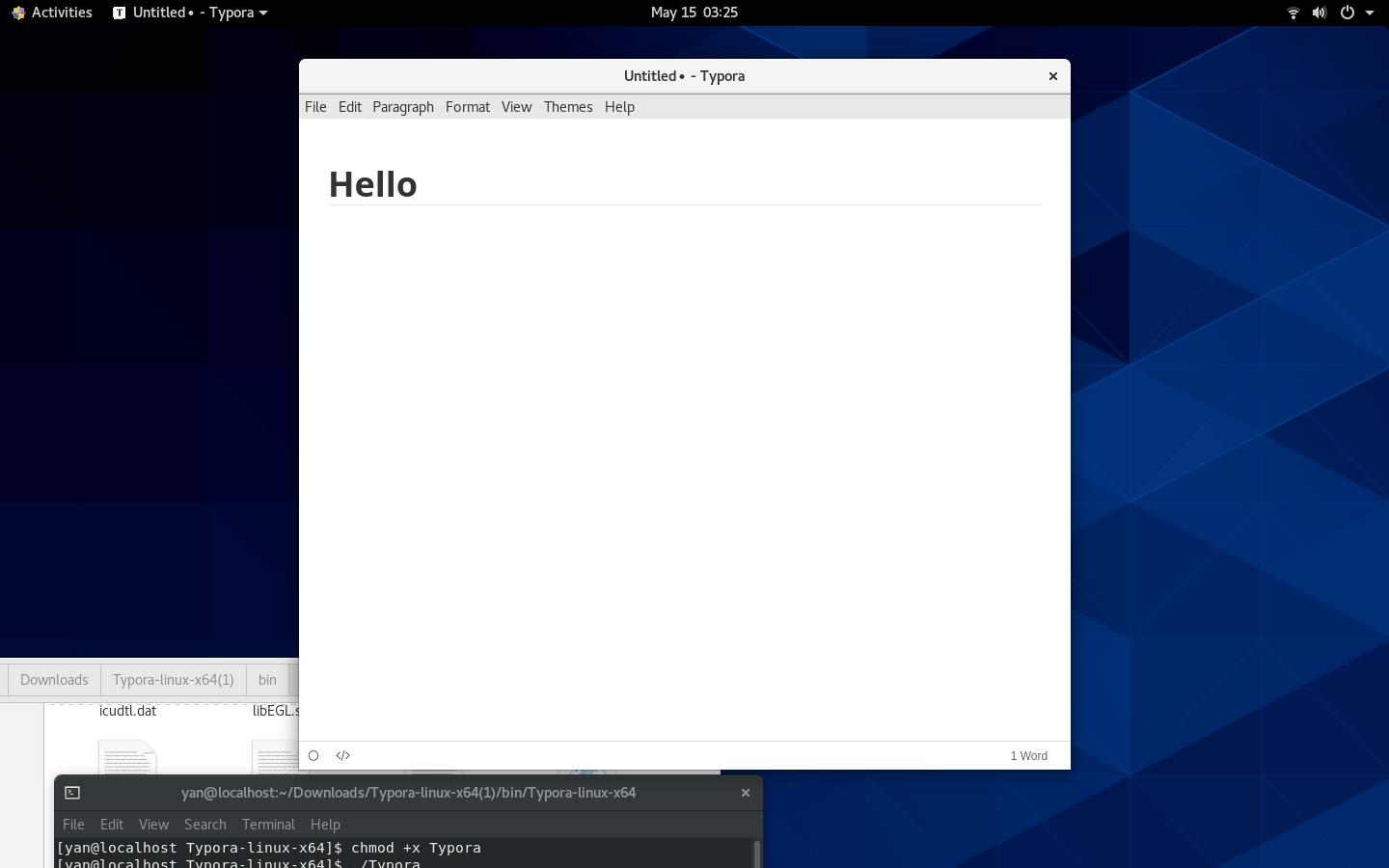The width and height of the screenshot is (1389, 868).
Task: Open the Typora View menu
Action: [516, 107]
